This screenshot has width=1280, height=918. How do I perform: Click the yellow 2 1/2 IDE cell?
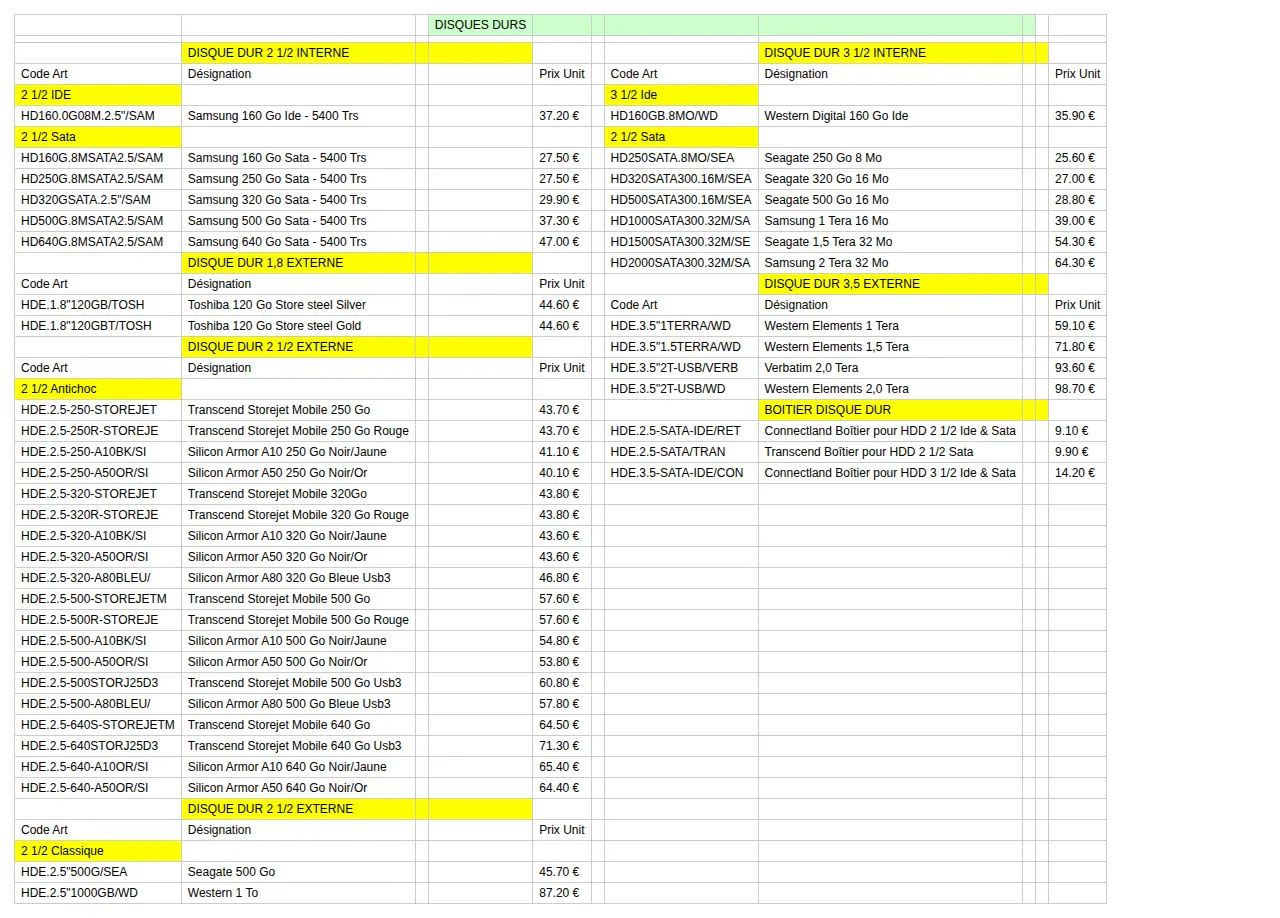pyautogui.click(x=98, y=95)
